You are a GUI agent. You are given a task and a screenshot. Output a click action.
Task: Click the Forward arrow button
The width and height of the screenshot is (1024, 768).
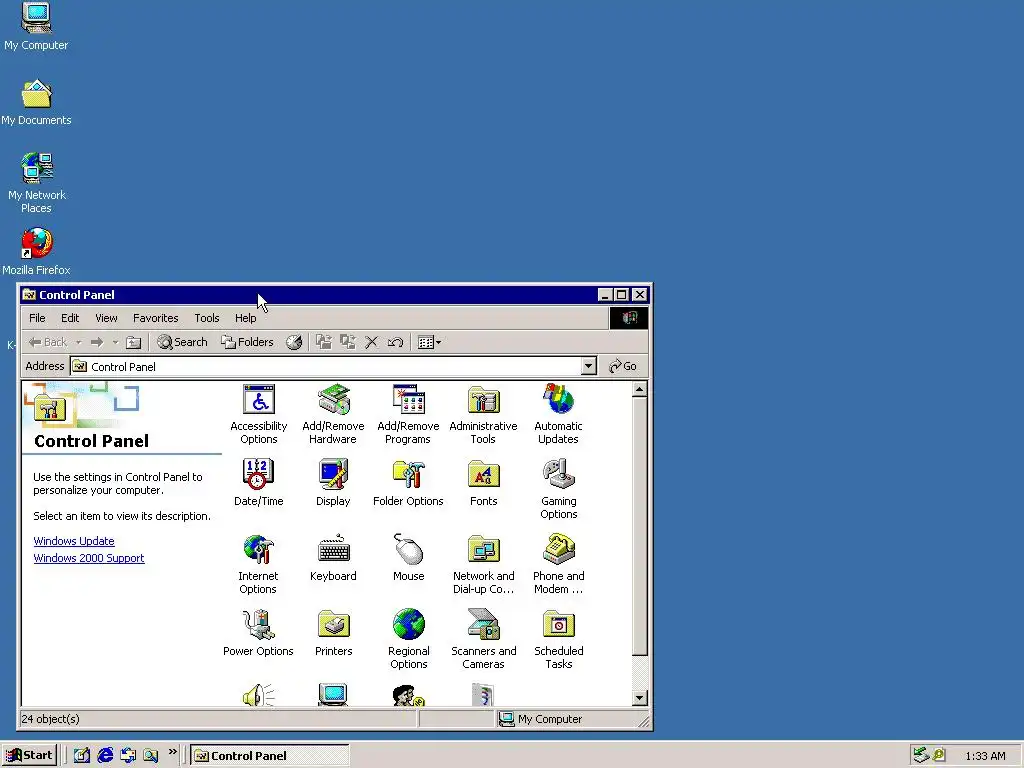click(97, 342)
